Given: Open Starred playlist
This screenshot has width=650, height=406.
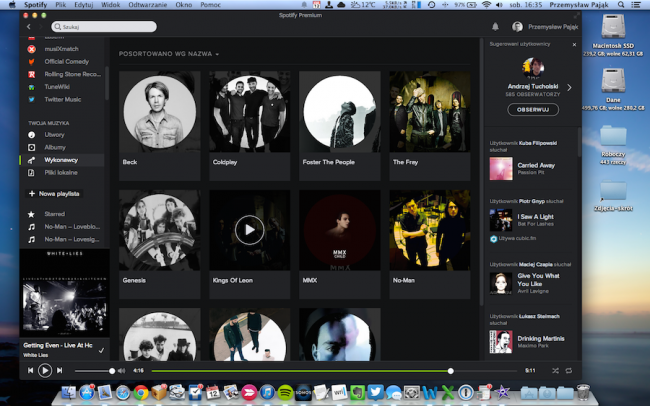Looking at the screenshot, I should pos(54,214).
